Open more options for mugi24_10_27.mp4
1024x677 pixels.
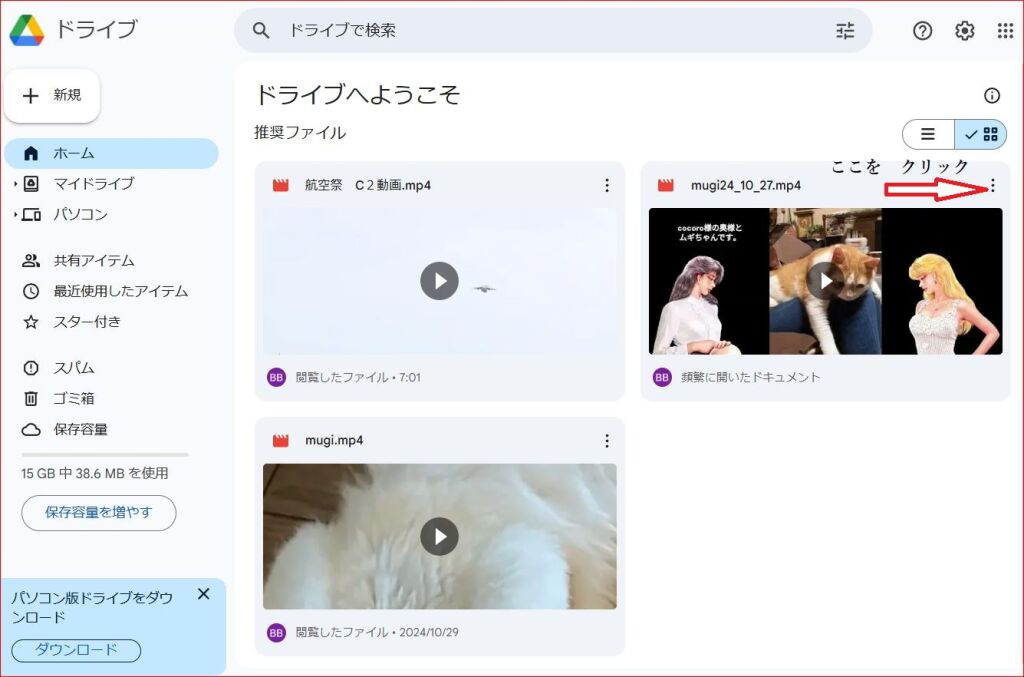pos(992,185)
